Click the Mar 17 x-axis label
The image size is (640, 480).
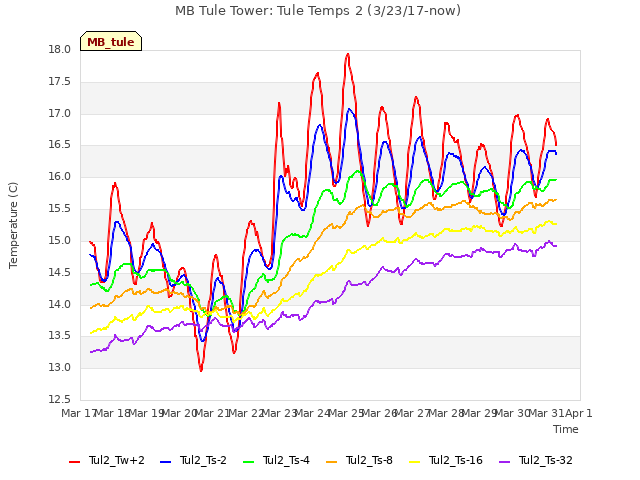(78, 413)
